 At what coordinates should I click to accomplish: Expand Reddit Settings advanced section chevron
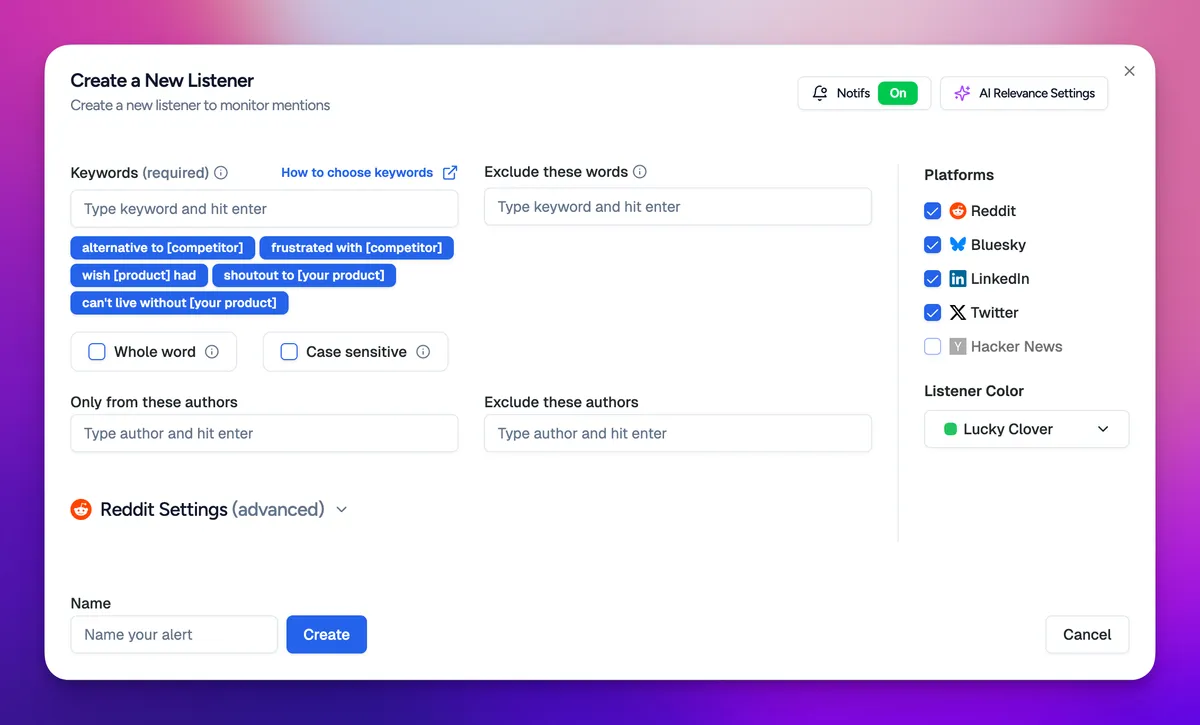[341, 510]
